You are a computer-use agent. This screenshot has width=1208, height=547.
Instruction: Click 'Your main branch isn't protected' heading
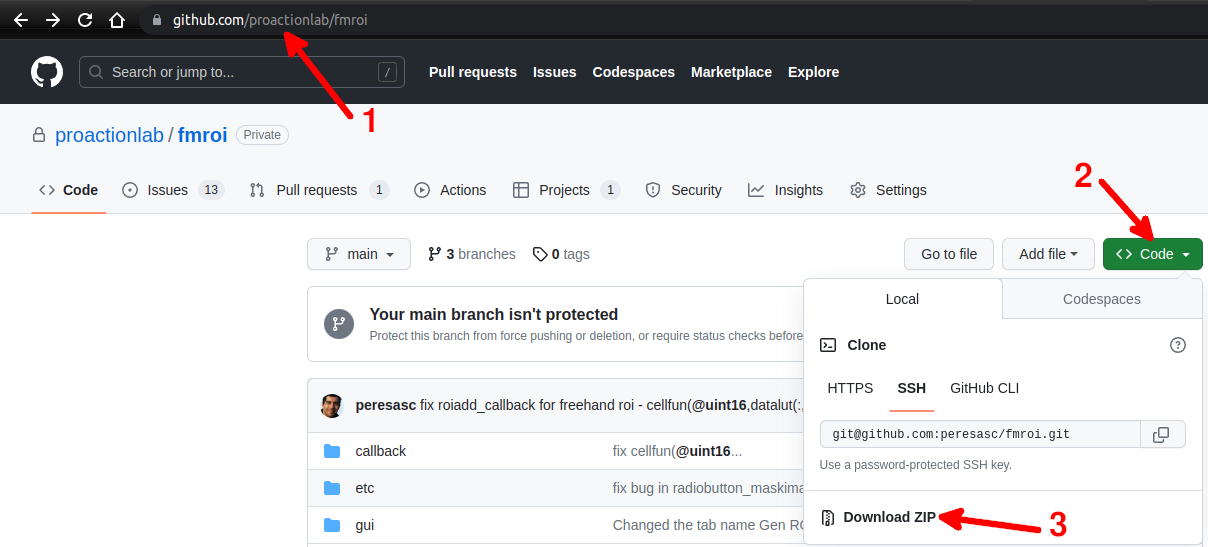494,314
